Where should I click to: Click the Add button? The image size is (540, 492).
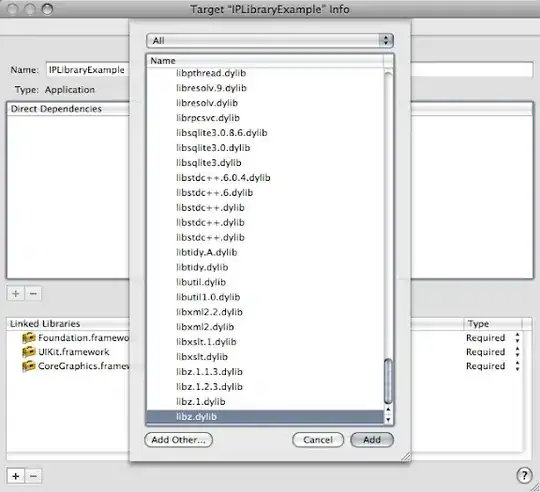372,440
